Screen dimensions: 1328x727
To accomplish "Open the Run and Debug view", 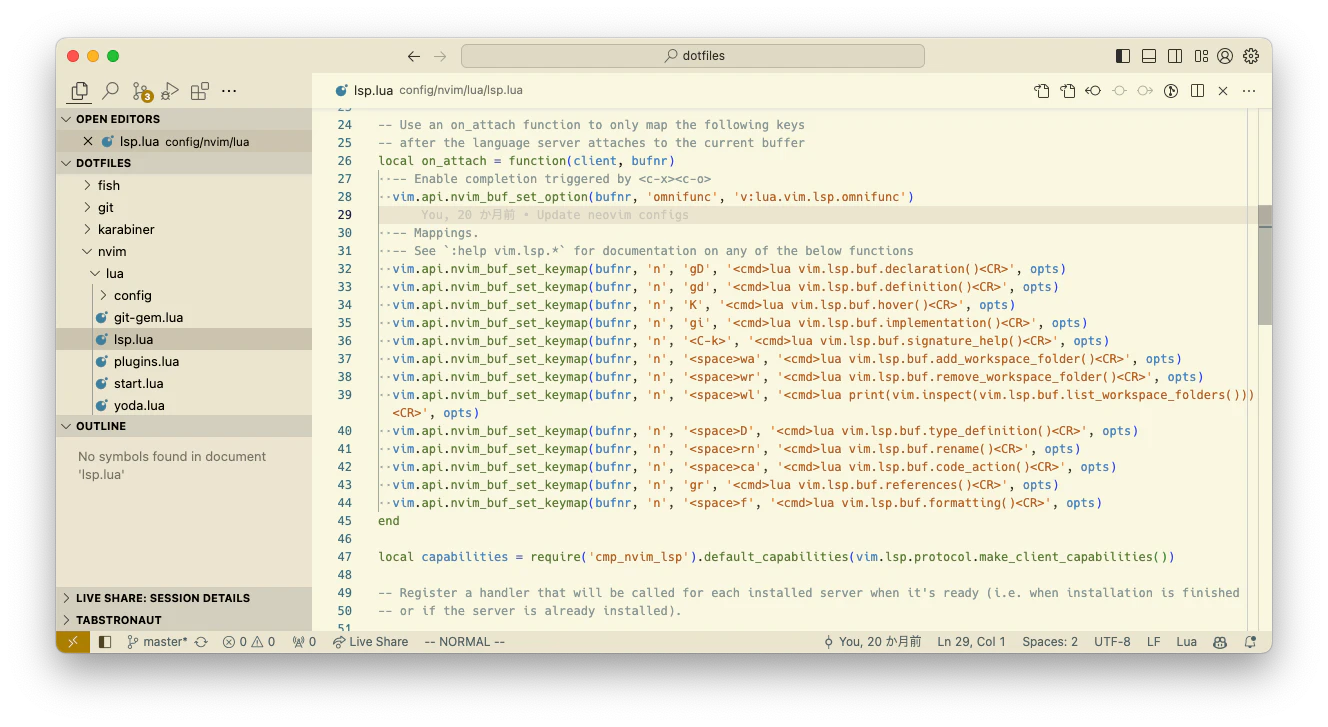I will tap(170, 91).
